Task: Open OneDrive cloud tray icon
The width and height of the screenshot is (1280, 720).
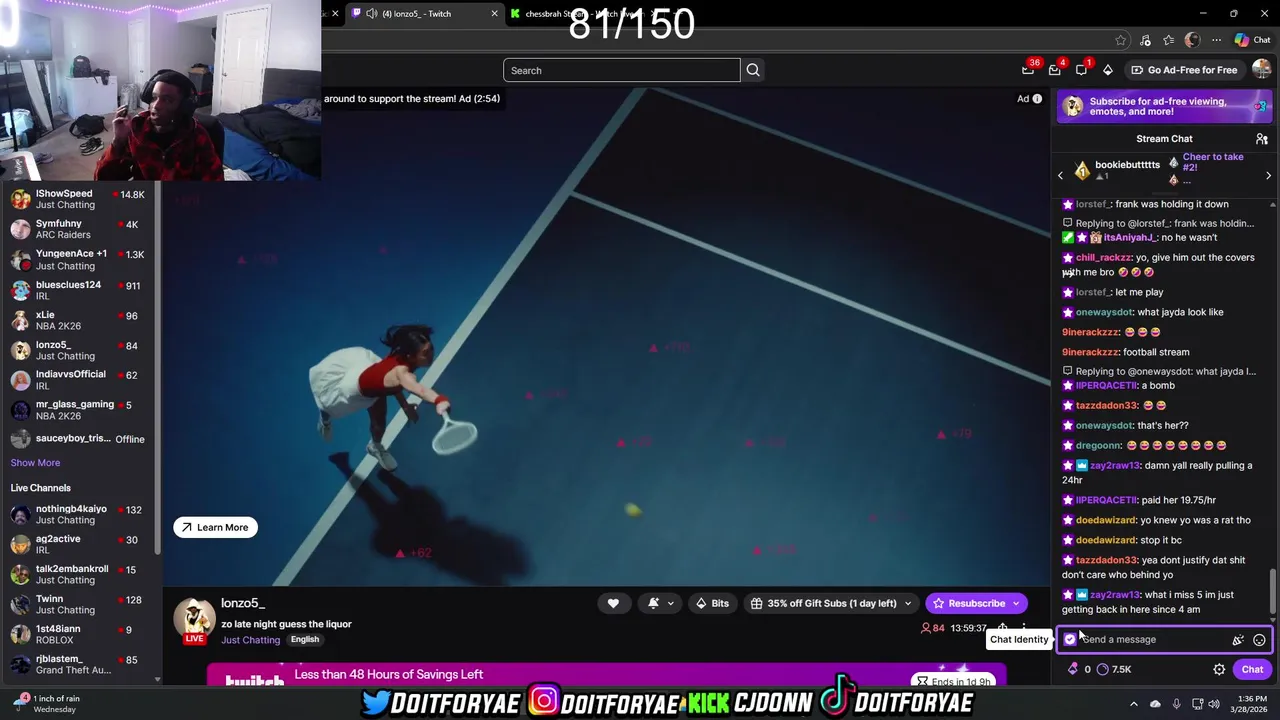Action: point(1155,704)
